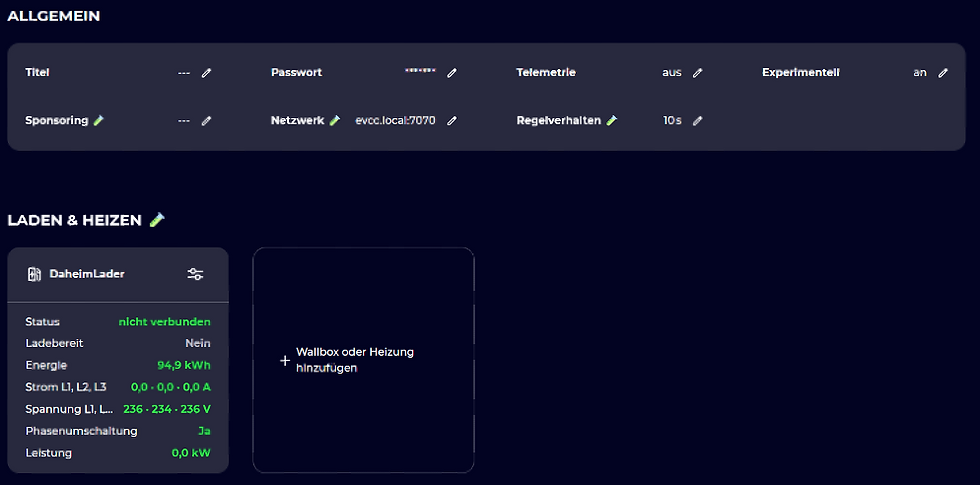Click the Regelverhalten label
This screenshot has height=485, width=980.
559,121
